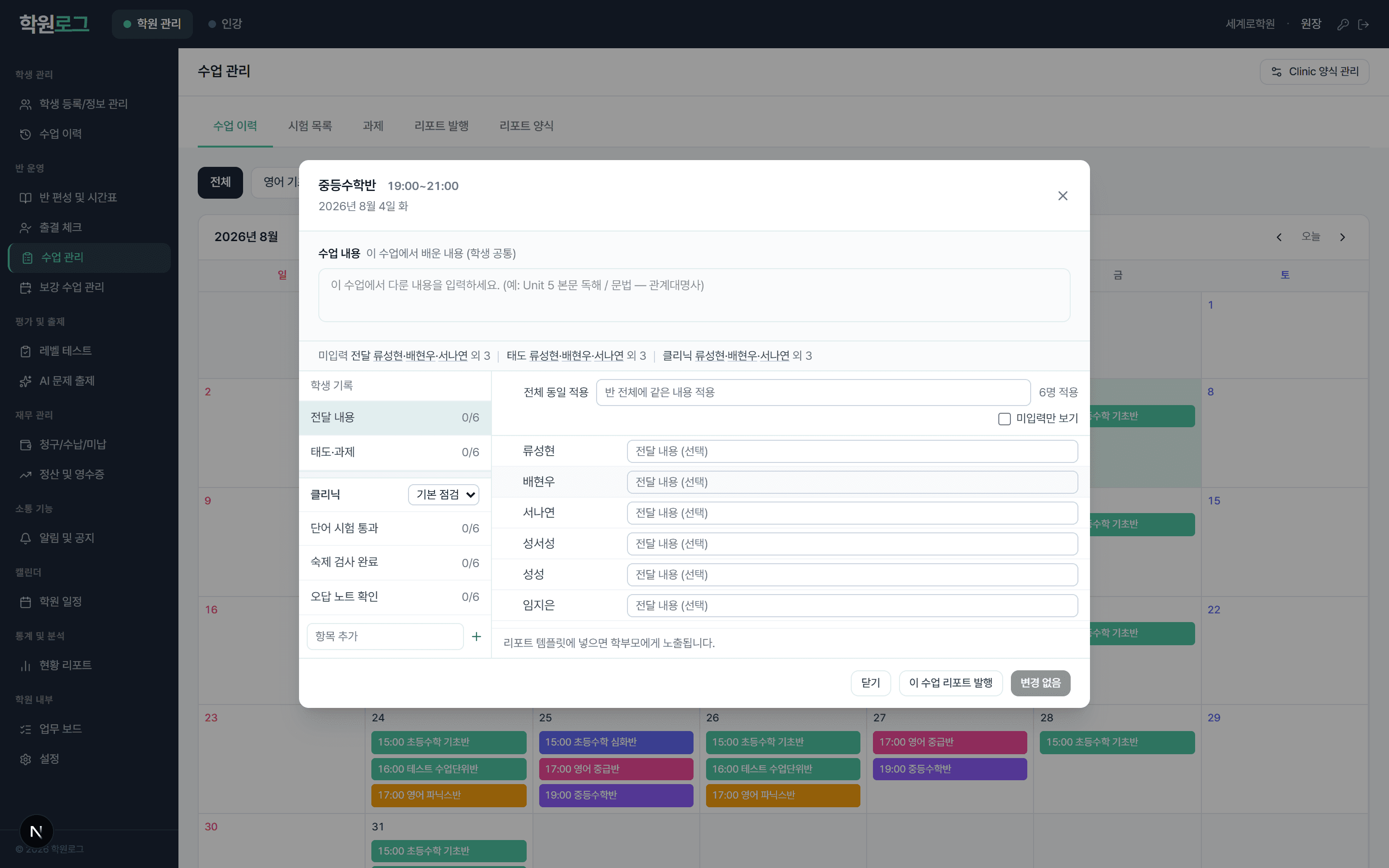Click the Clinic 양식 관리 button

tap(1314, 72)
